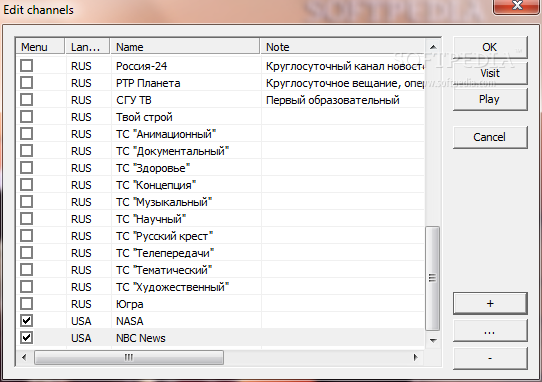This screenshot has width=542, height=382.
Task: Check the Твой строй menu checkbox
Action: [27, 117]
